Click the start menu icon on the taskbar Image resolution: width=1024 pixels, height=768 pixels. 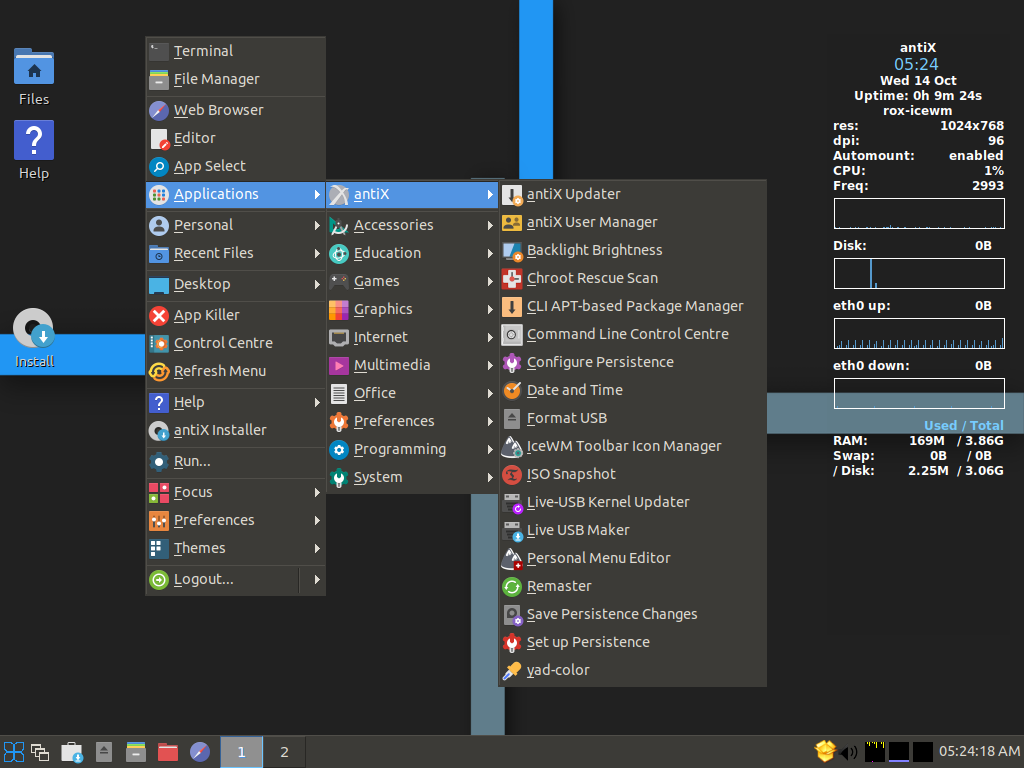click(14, 752)
